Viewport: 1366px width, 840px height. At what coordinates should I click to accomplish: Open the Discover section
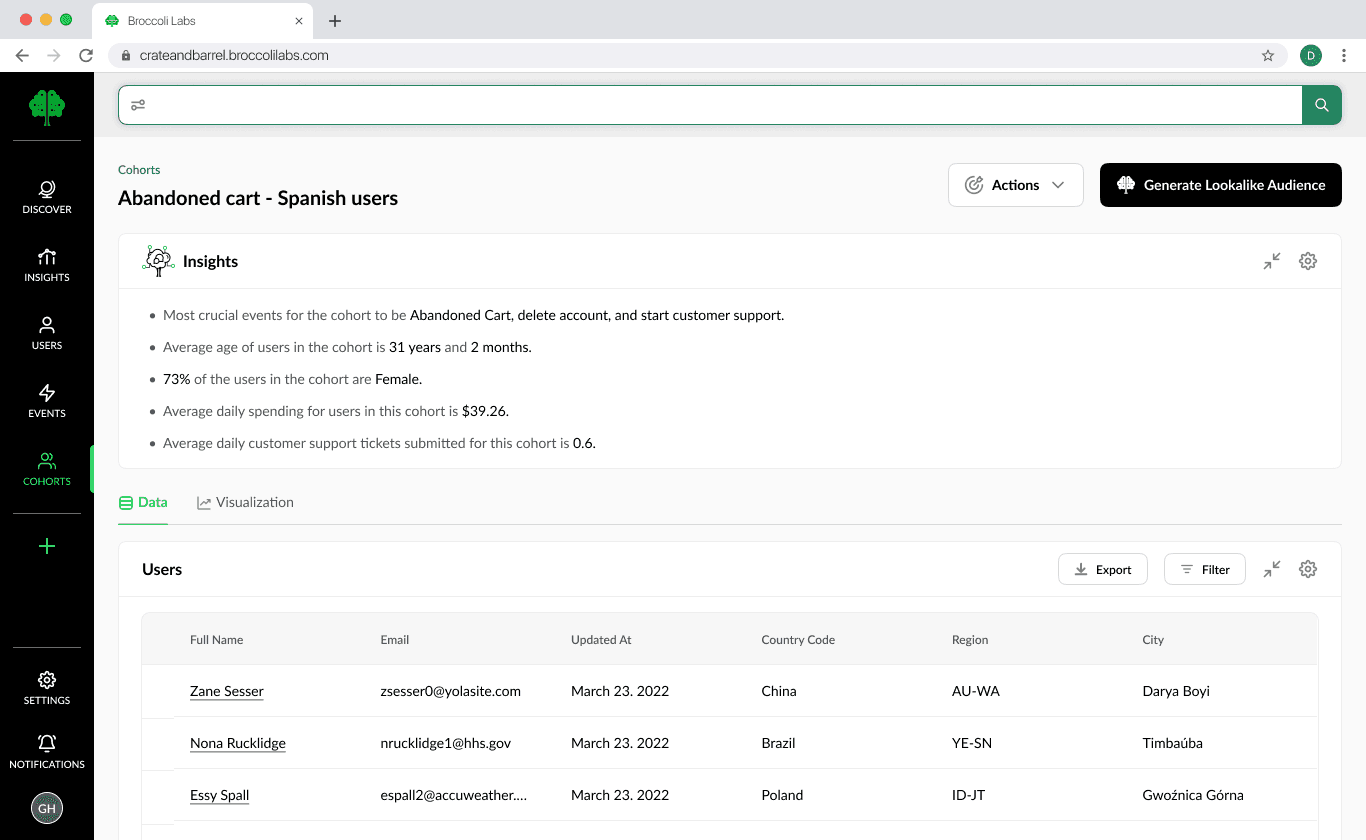[x=47, y=197]
